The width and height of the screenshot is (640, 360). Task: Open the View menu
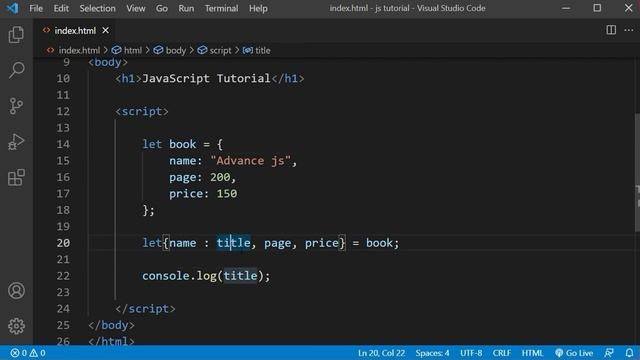tap(136, 8)
